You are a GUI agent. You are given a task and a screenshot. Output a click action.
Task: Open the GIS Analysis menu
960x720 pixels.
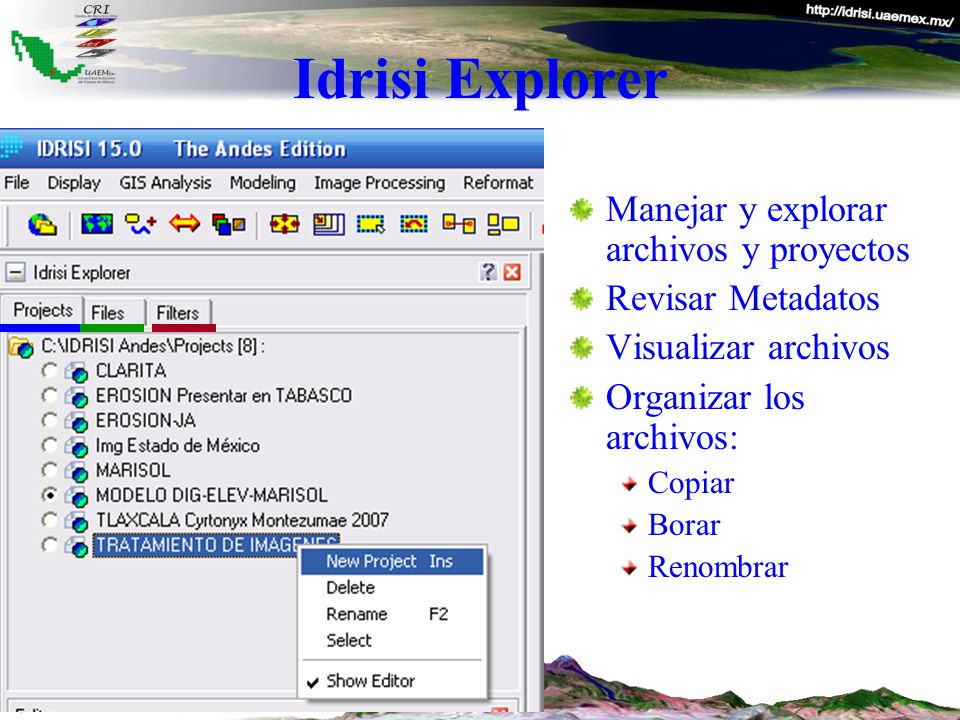165,183
